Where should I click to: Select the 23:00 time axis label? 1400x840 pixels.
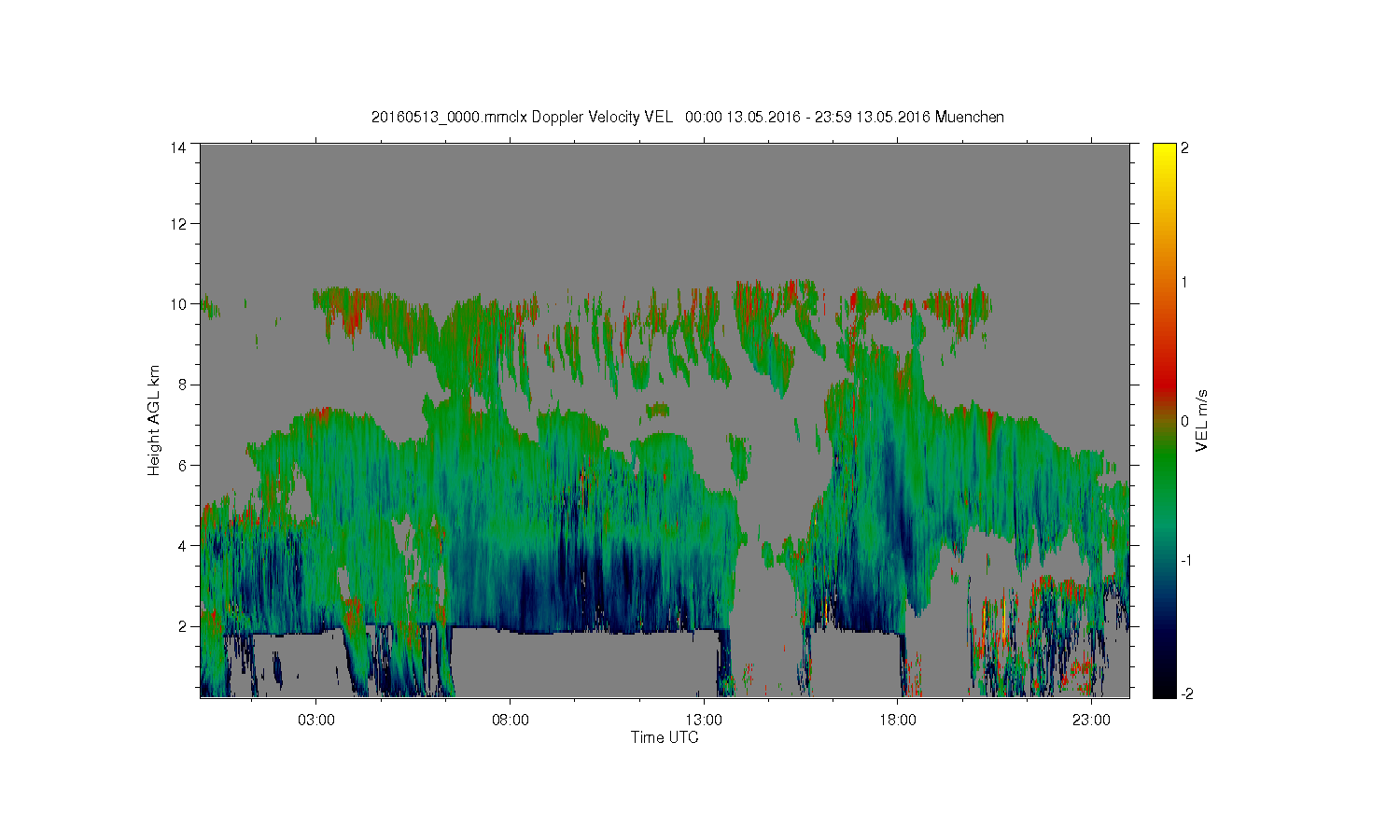tap(1091, 720)
